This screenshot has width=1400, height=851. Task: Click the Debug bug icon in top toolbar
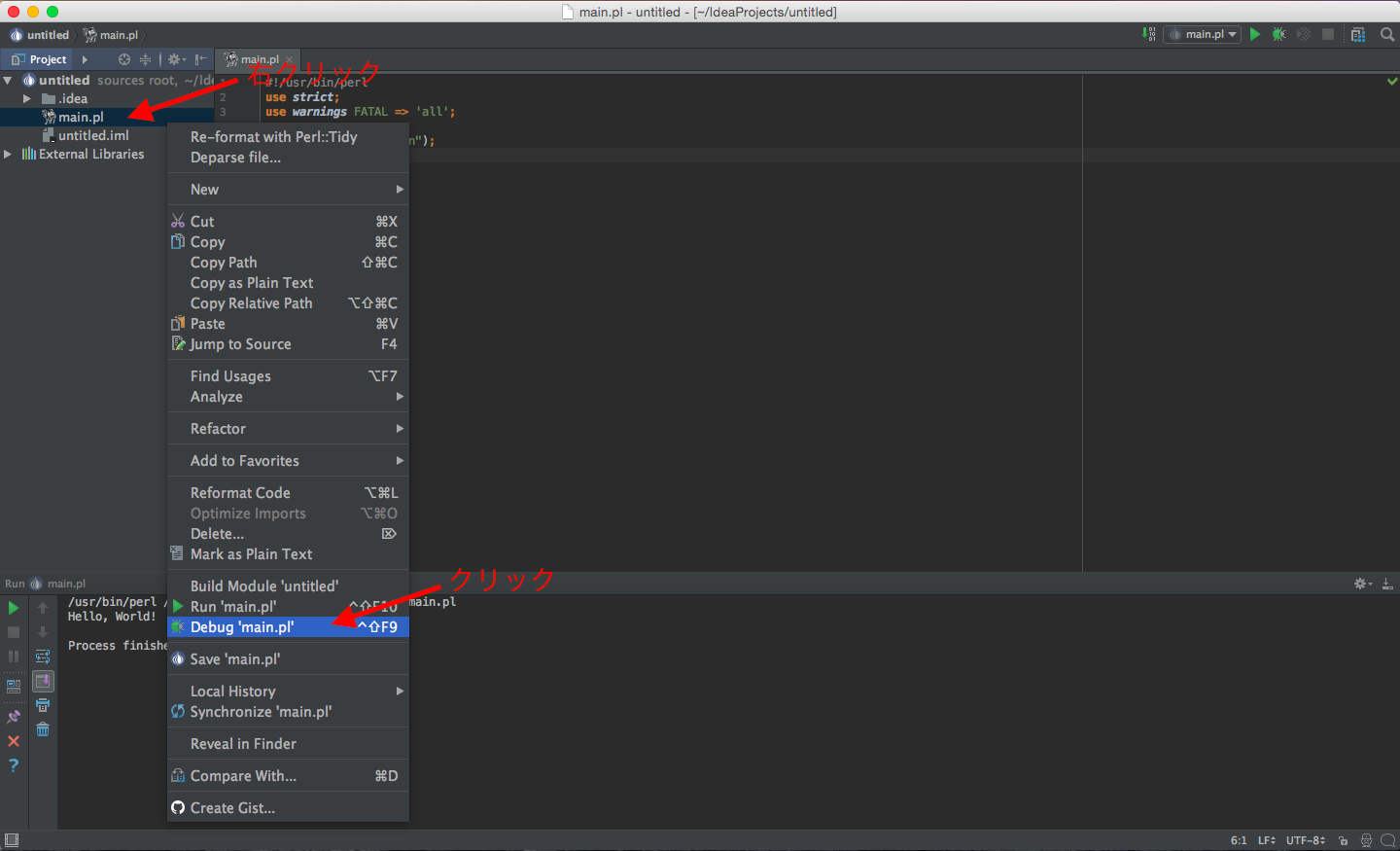1279,34
